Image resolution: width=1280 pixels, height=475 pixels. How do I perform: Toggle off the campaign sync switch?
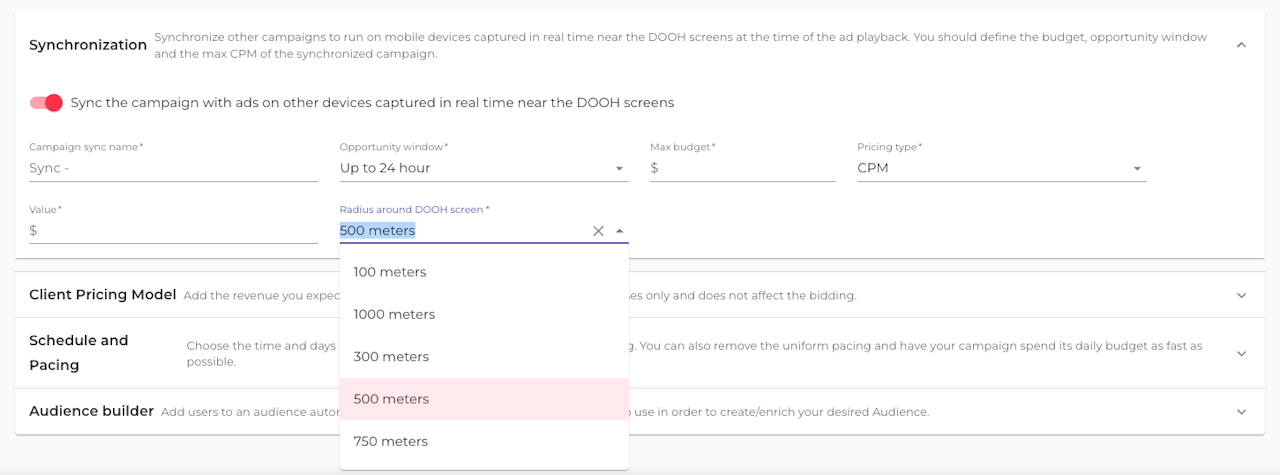tap(46, 103)
